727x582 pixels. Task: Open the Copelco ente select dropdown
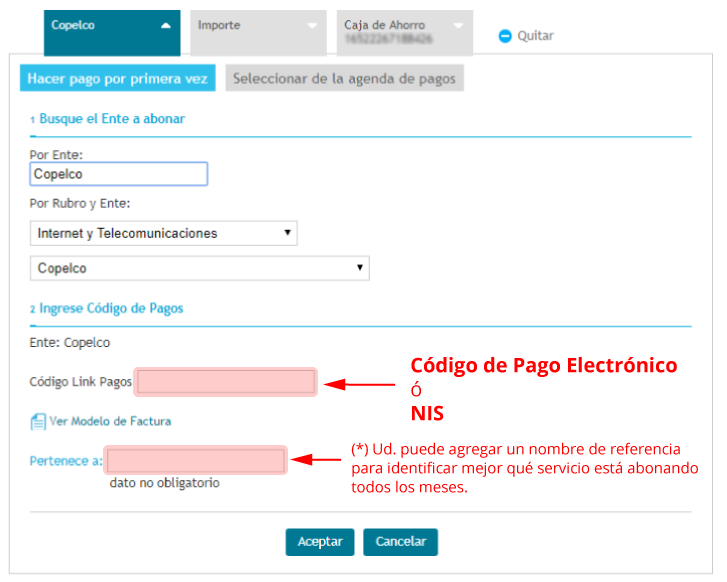point(200,268)
